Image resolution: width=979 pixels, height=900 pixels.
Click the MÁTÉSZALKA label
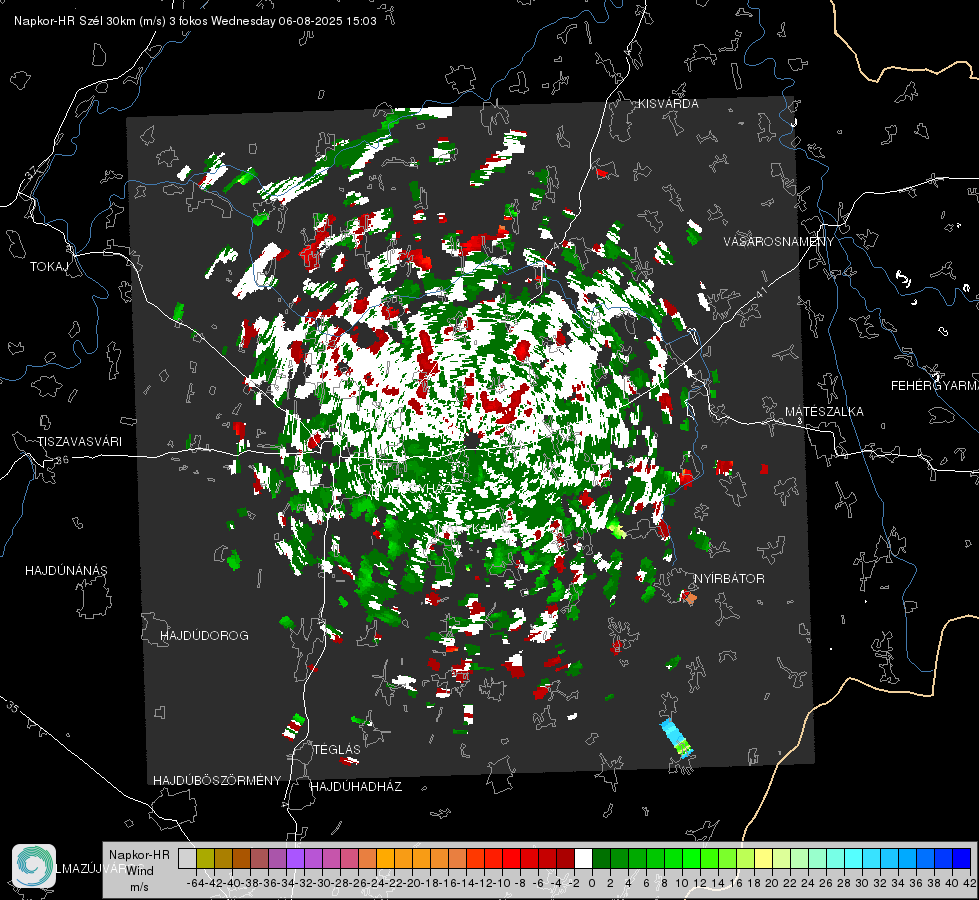[x=824, y=412]
